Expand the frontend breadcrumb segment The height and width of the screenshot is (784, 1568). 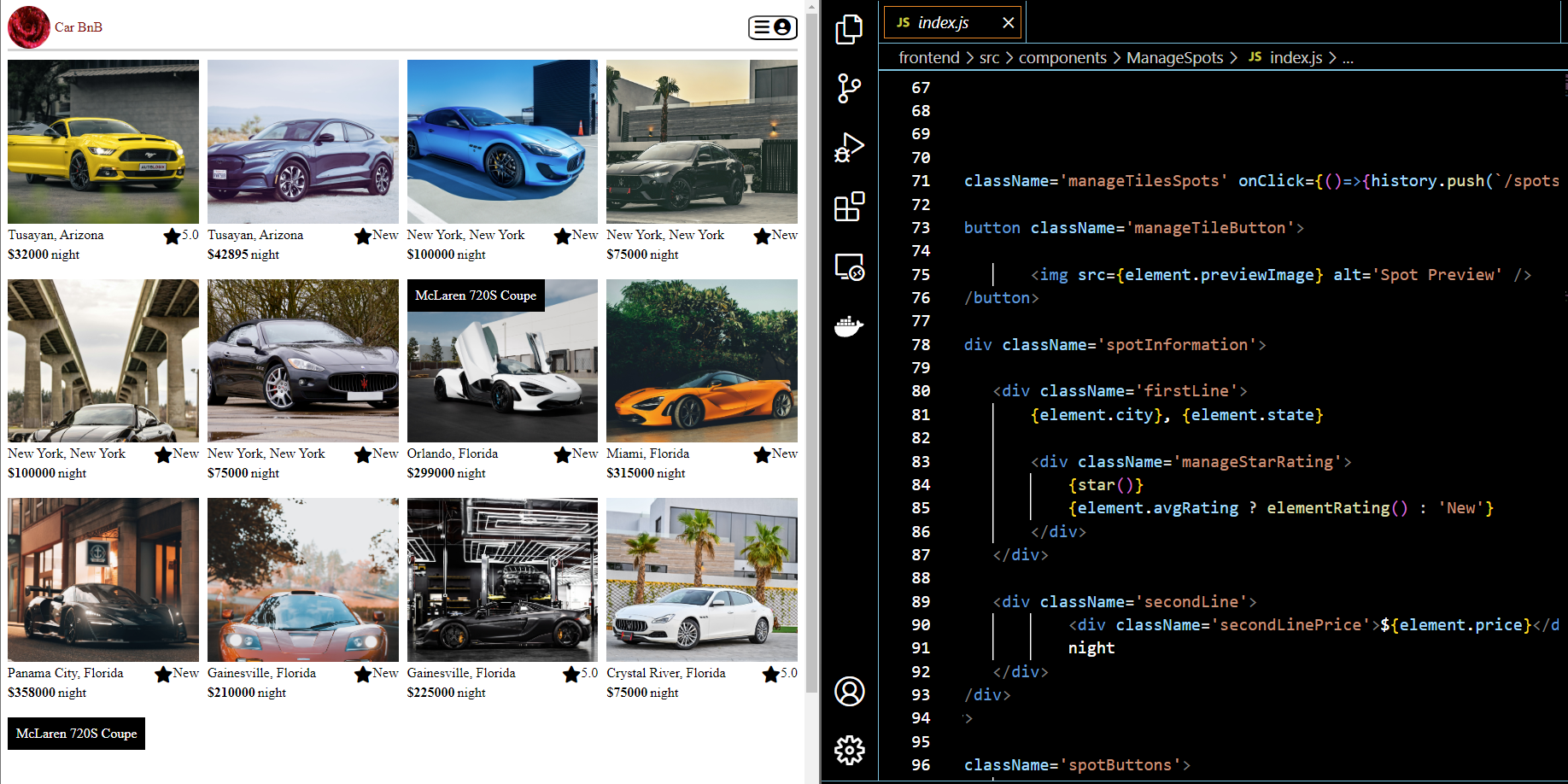(x=928, y=57)
